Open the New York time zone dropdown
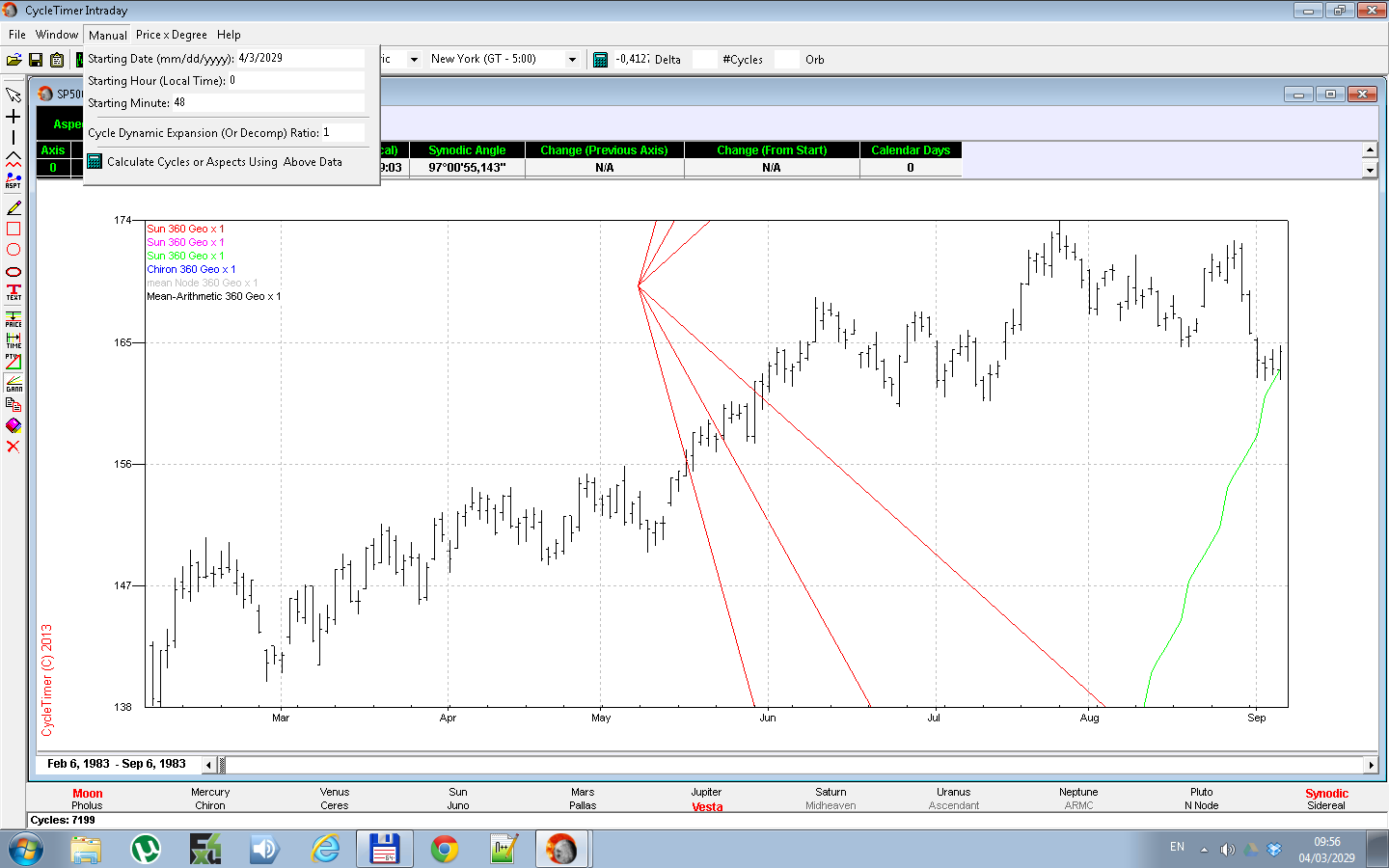Image resolution: width=1389 pixels, height=868 pixels. pyautogui.click(x=572, y=60)
